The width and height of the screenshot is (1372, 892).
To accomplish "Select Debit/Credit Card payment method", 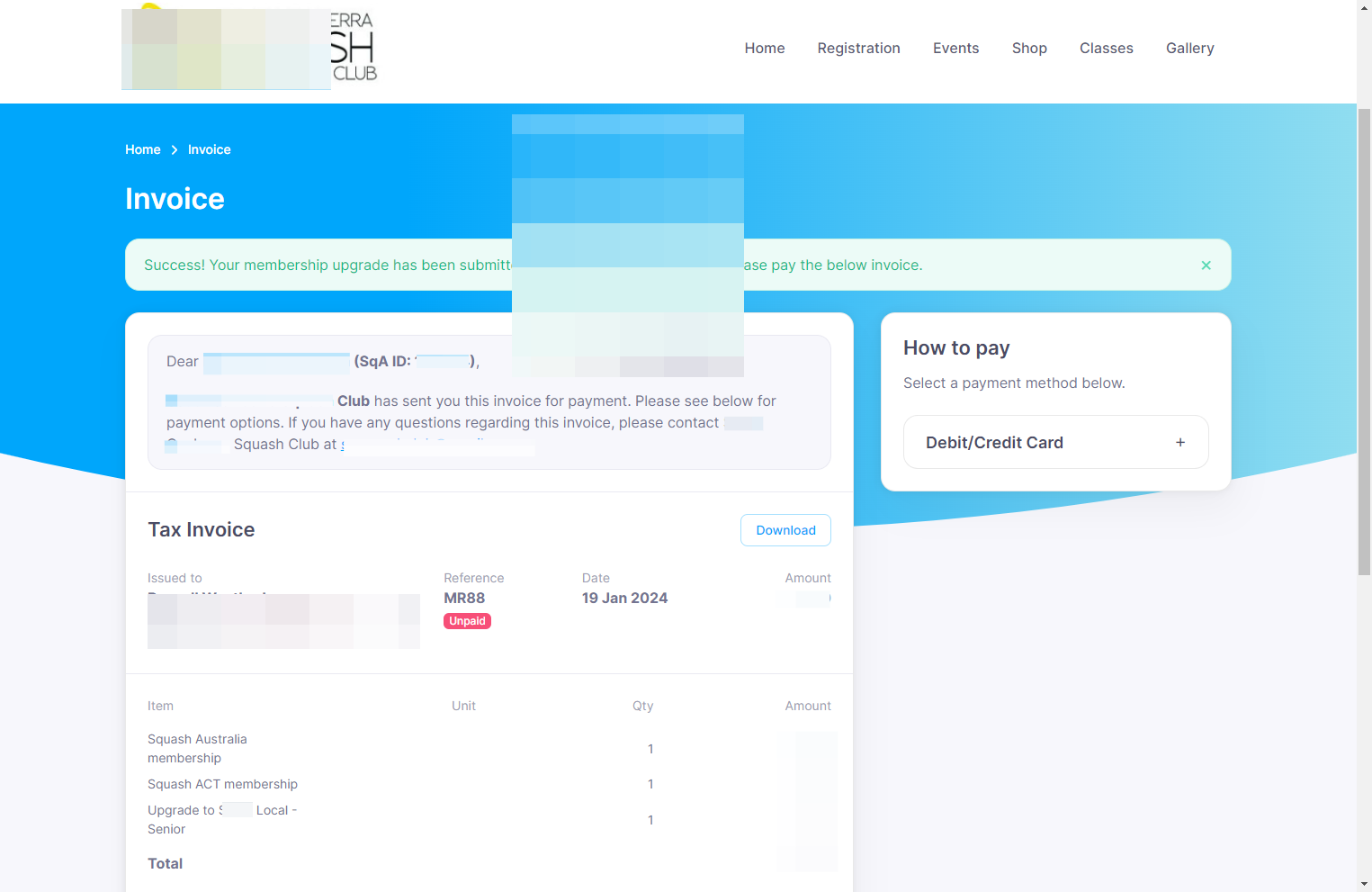I will (x=1055, y=442).
